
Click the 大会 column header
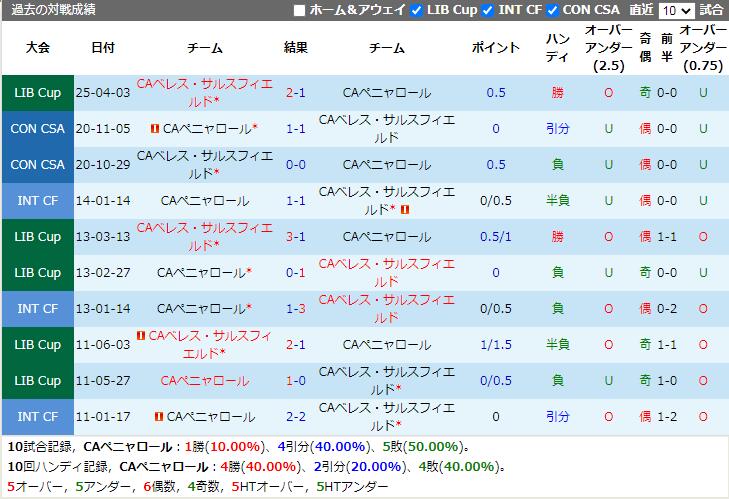(38, 47)
